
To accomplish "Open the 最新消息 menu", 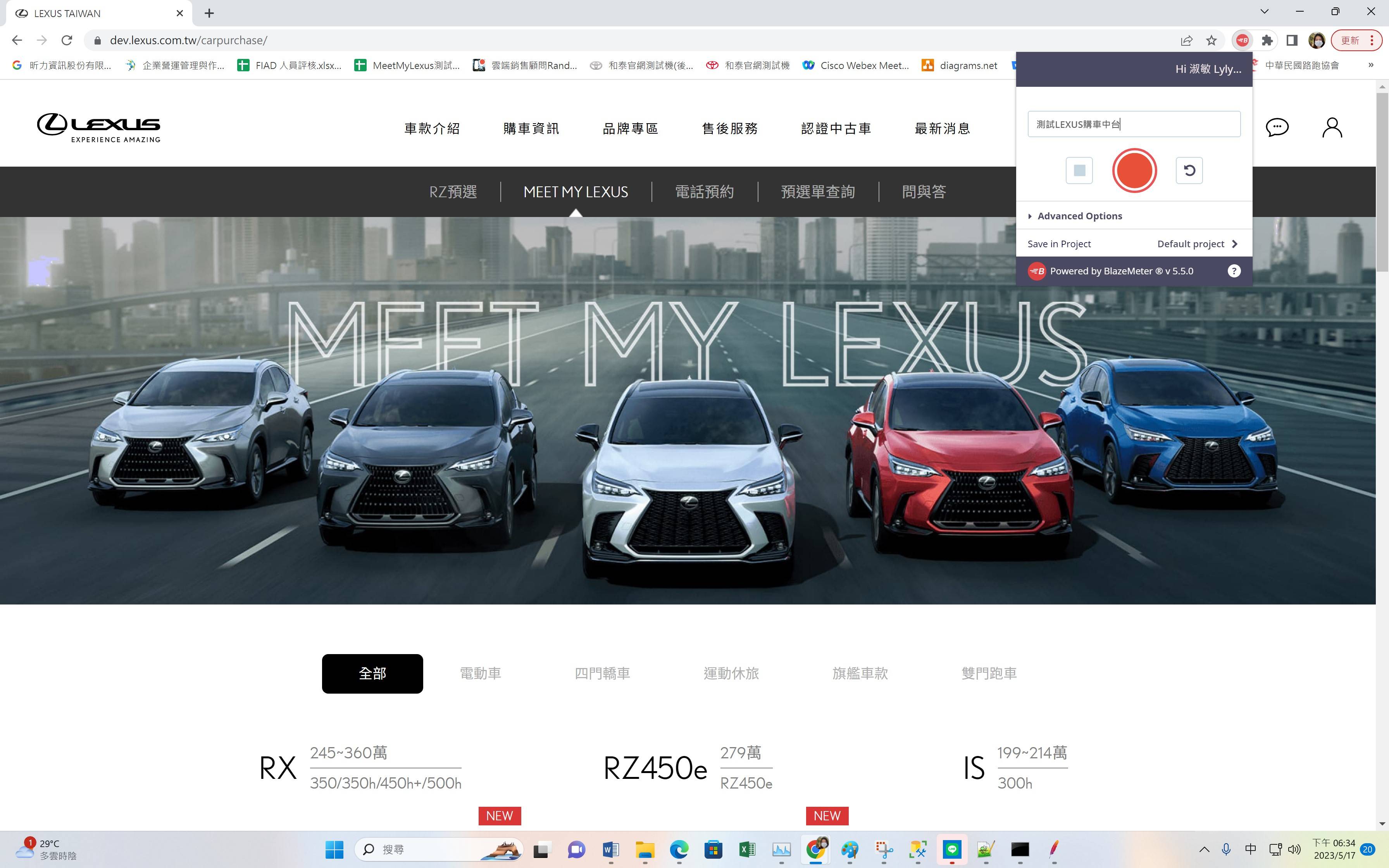I will pos(943,129).
